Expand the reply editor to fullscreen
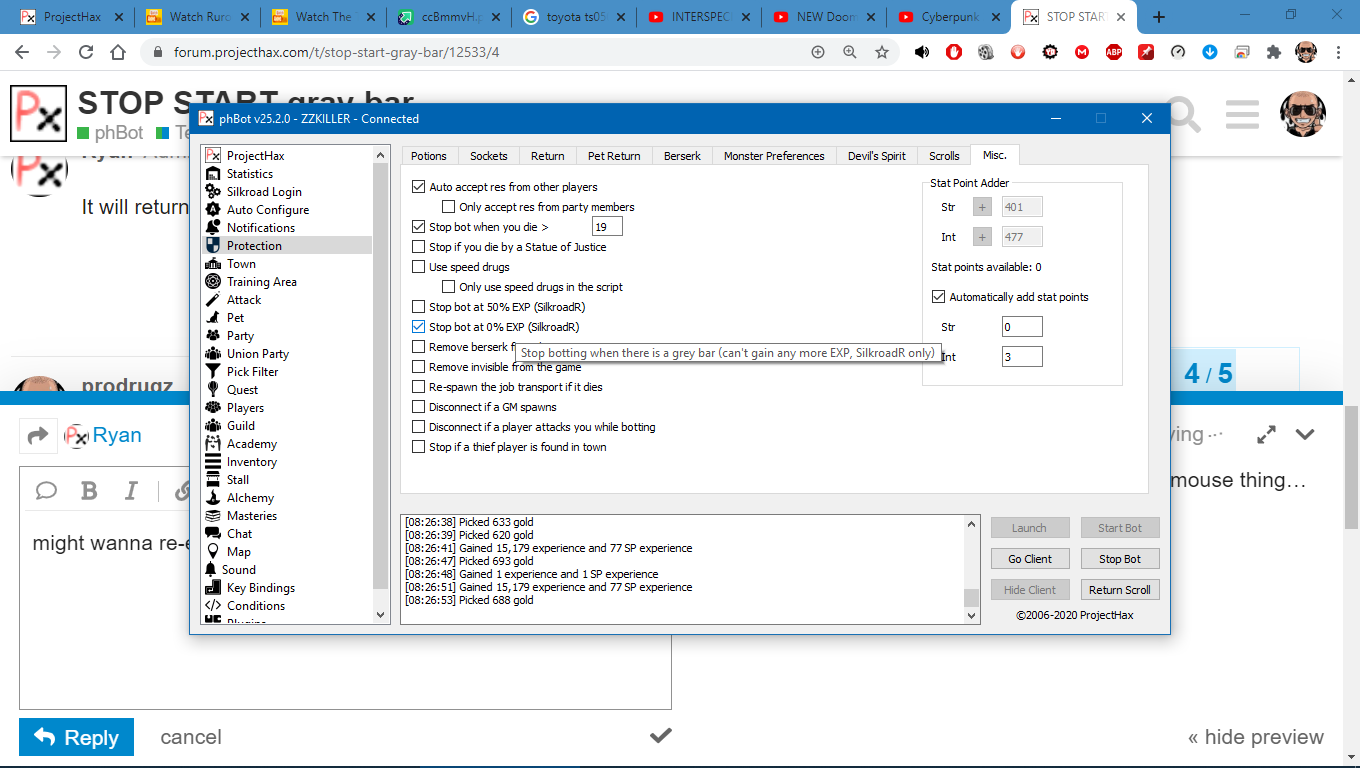 [1266, 435]
